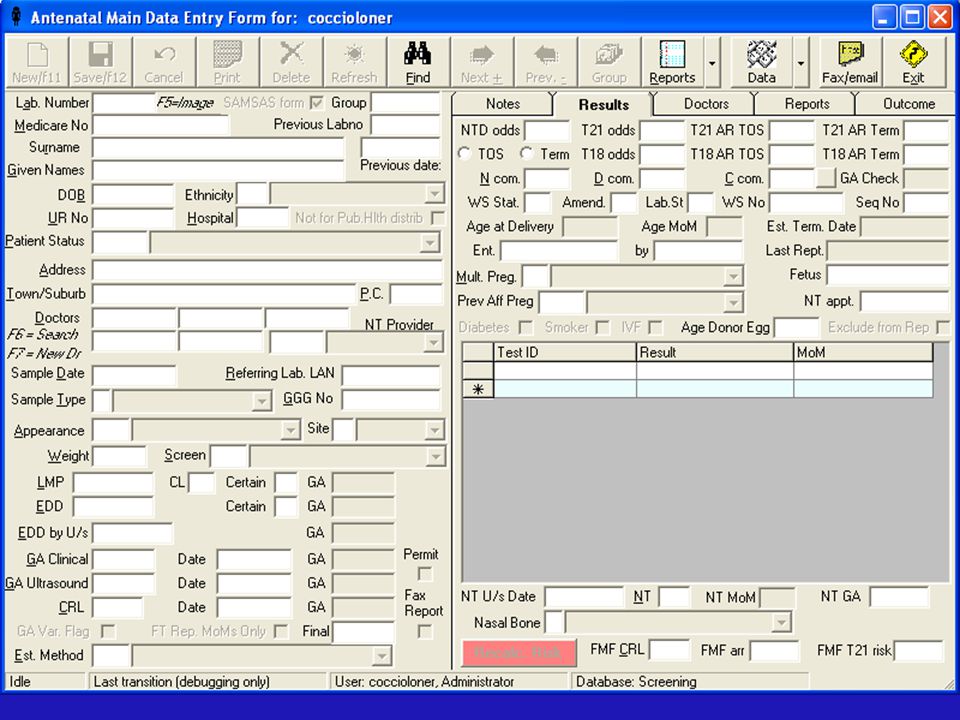Open the Patient Status dropdown list
960x720 pixels.
click(x=430, y=242)
